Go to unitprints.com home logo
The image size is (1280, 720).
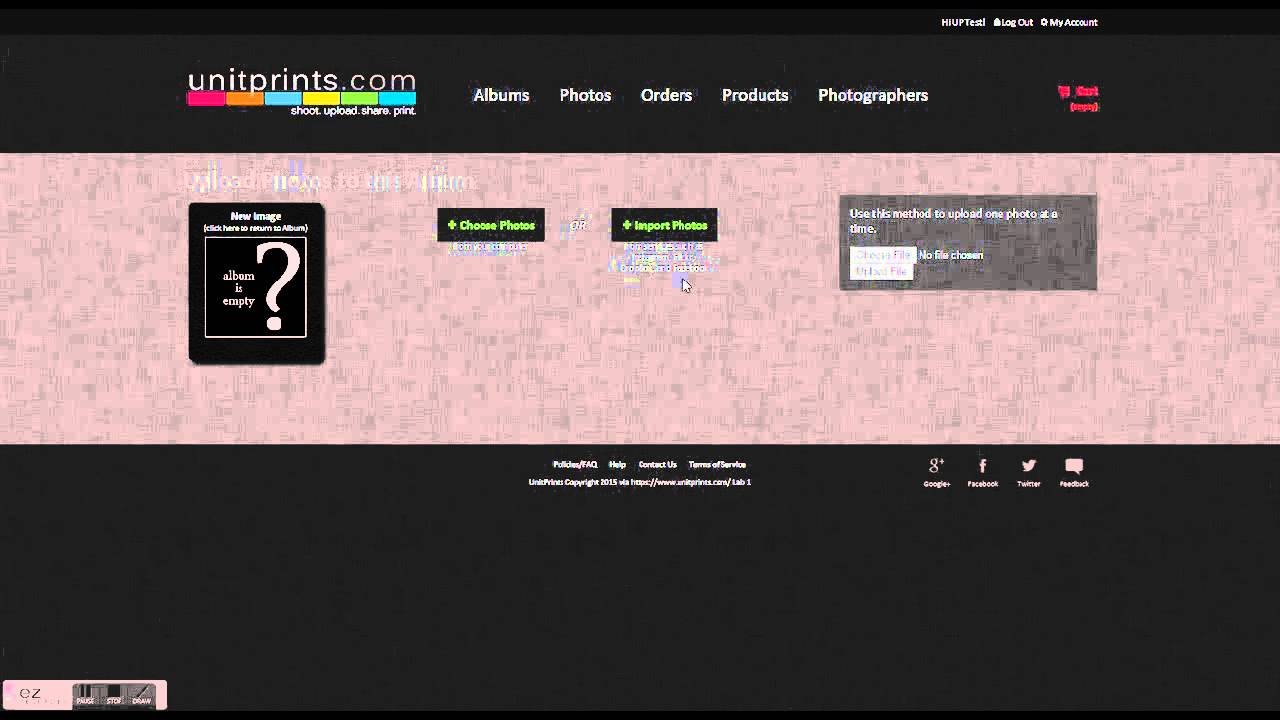[301, 92]
